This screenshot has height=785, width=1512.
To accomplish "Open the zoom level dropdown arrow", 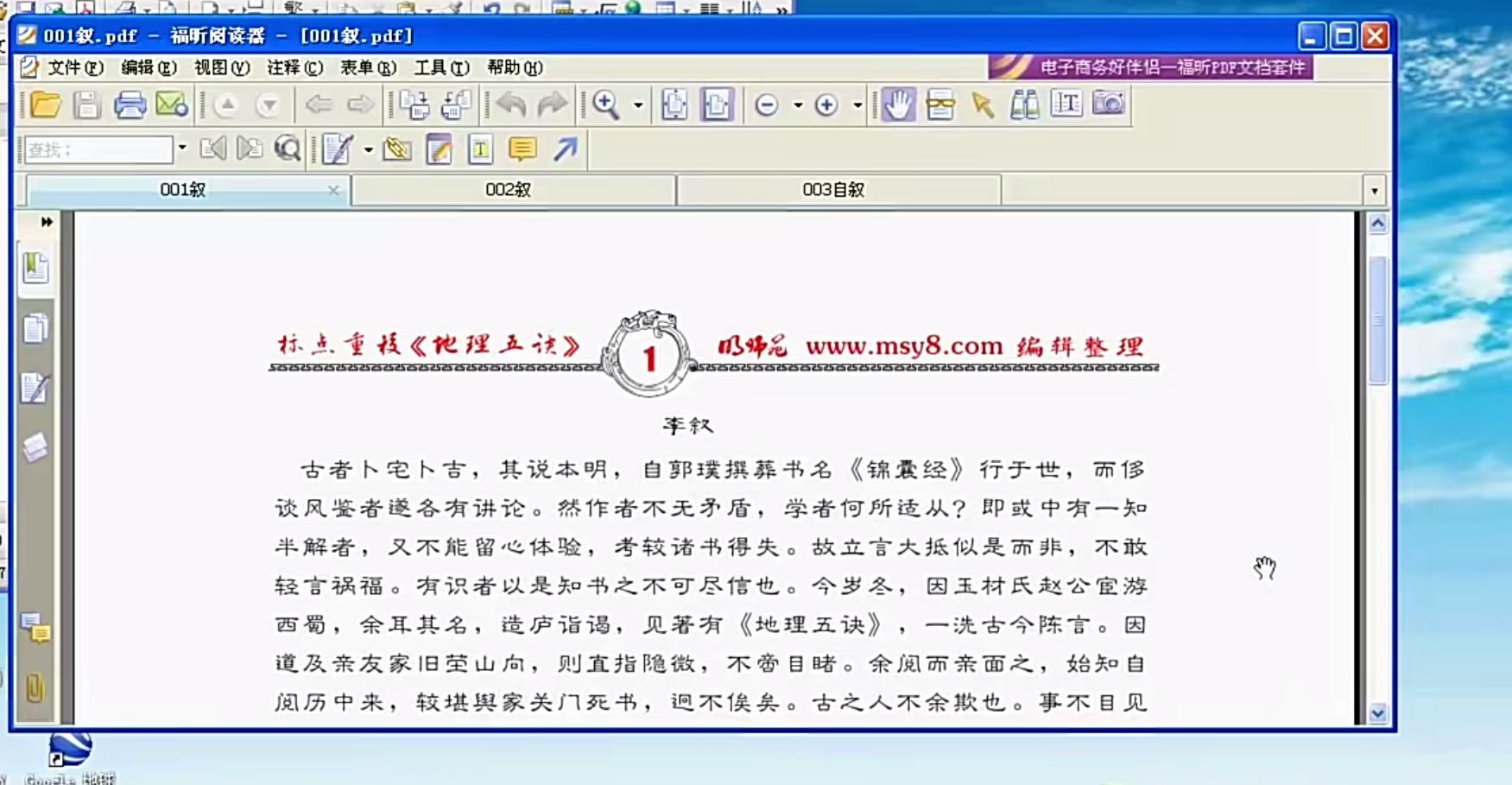I will click(x=636, y=104).
